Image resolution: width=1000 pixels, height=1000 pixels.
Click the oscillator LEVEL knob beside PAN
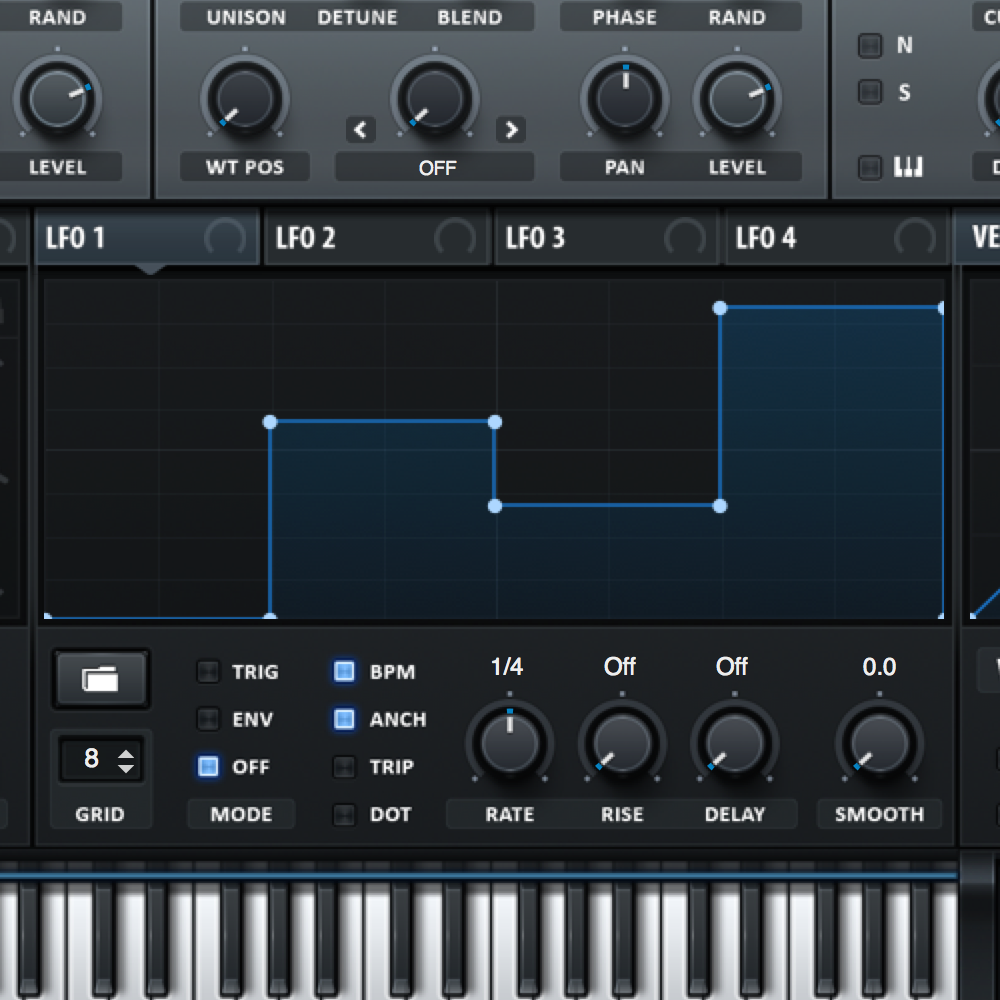(x=737, y=99)
